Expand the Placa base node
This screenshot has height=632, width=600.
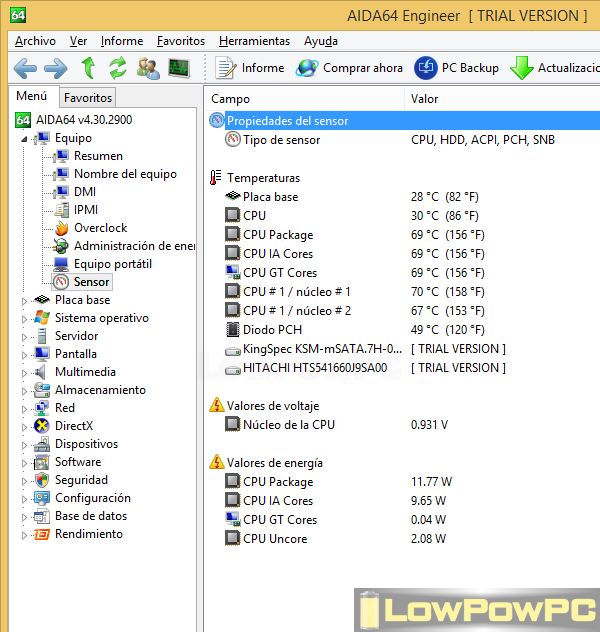tap(24, 301)
